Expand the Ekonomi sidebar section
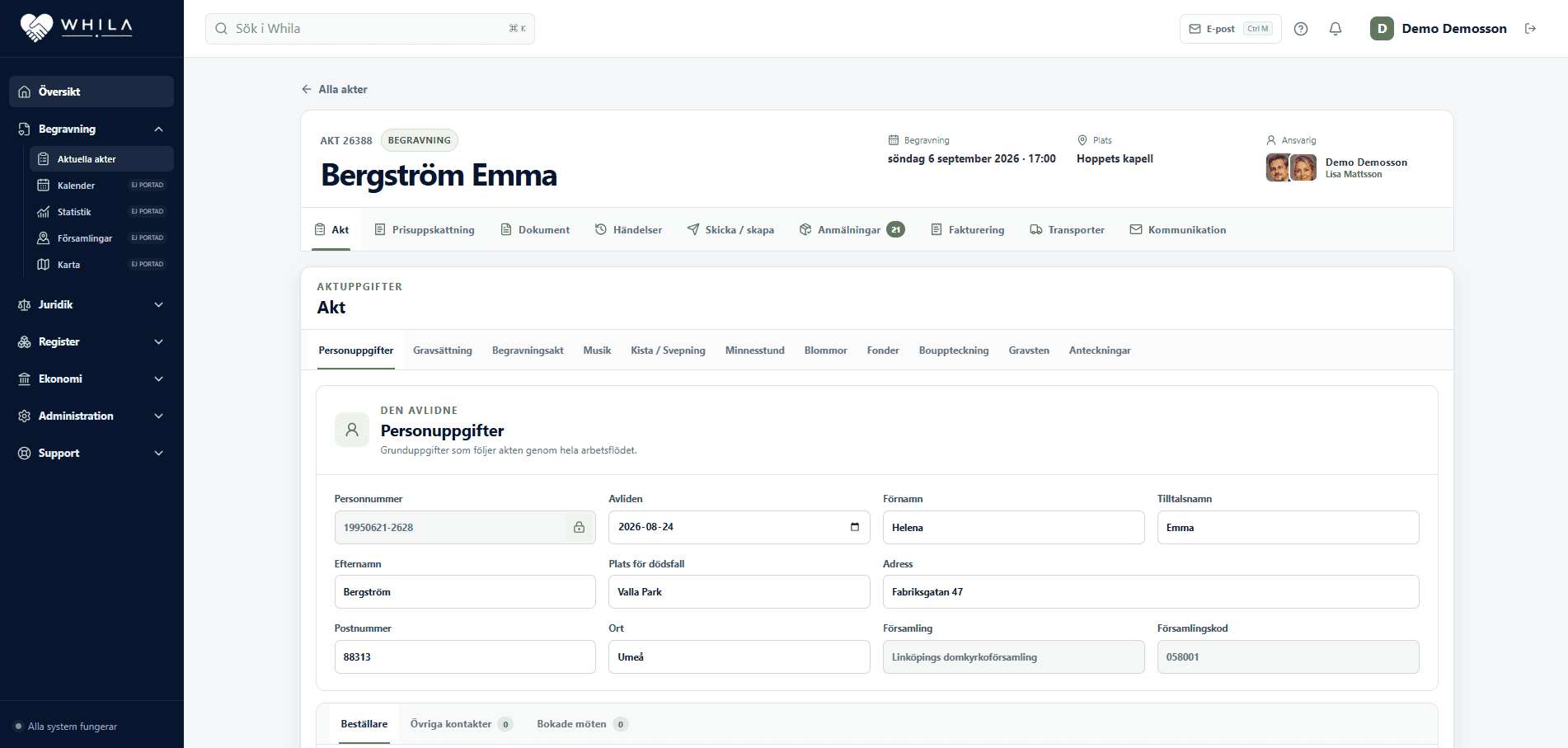 tap(92, 379)
